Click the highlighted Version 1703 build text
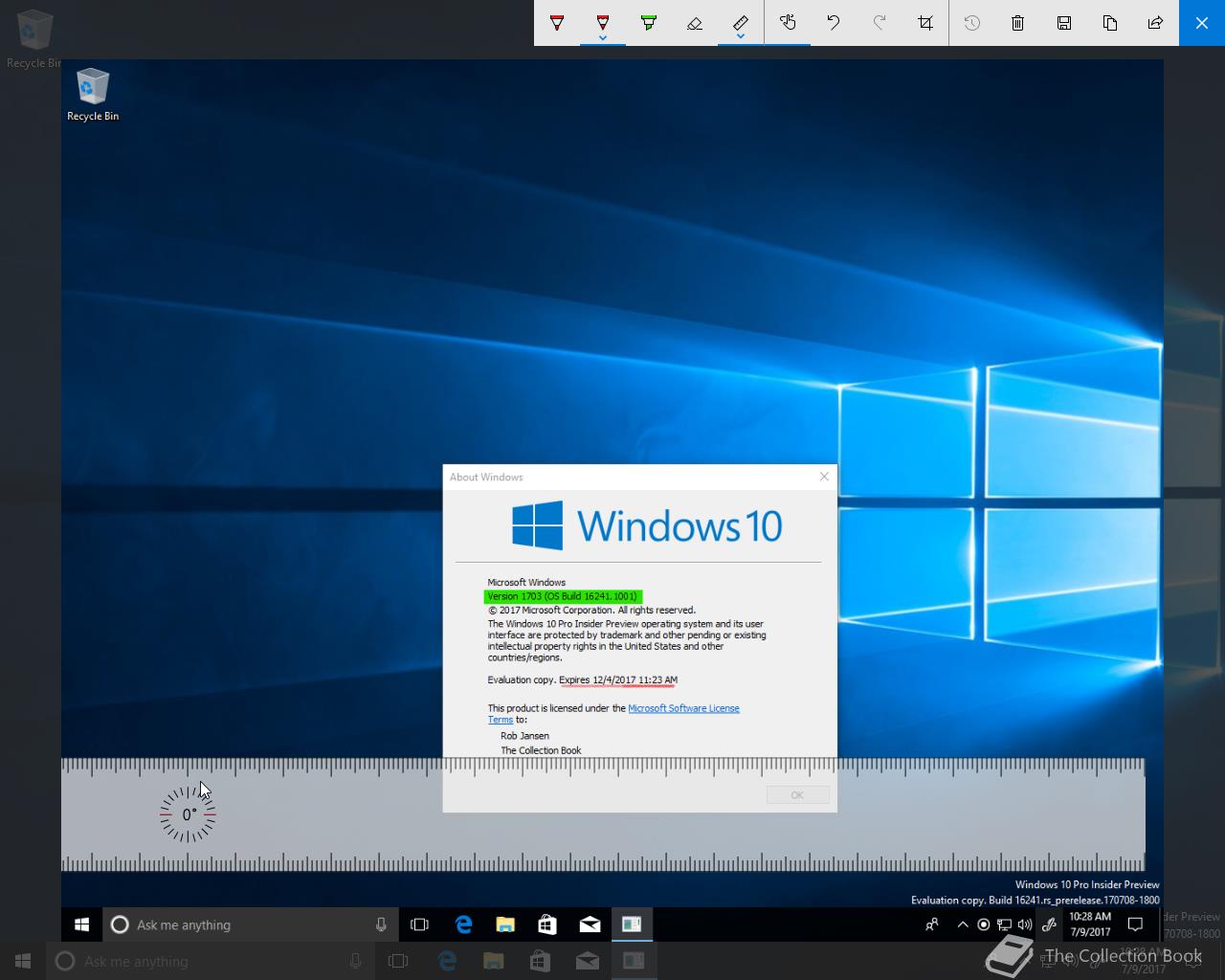 point(562,596)
